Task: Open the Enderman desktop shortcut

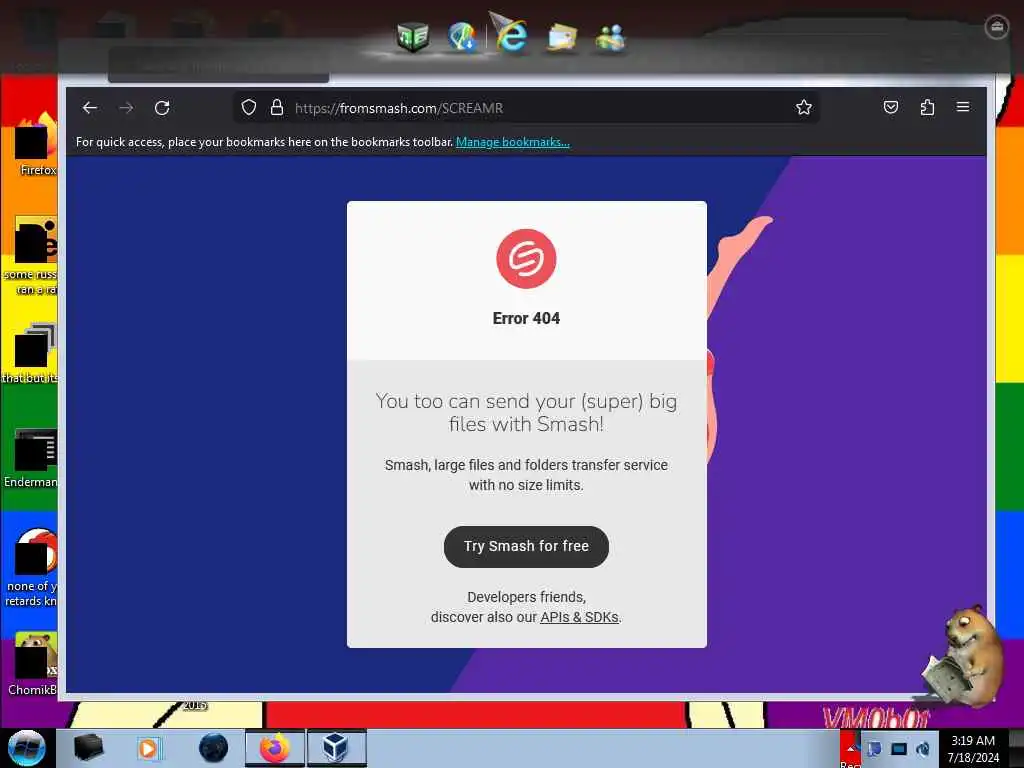Action: tap(31, 458)
